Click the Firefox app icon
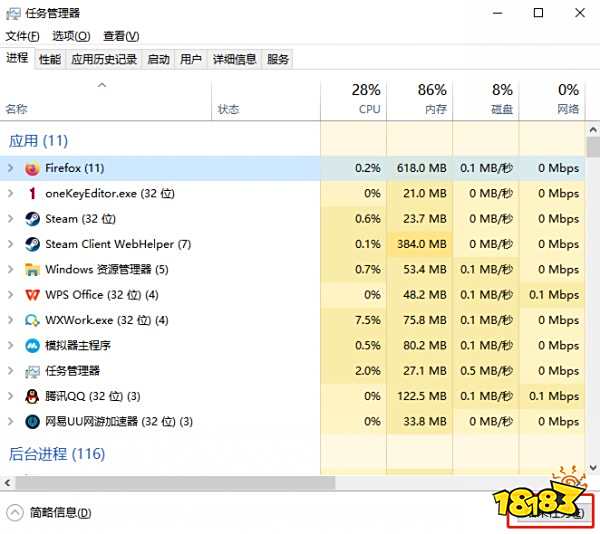The image size is (600, 534). (x=32, y=168)
